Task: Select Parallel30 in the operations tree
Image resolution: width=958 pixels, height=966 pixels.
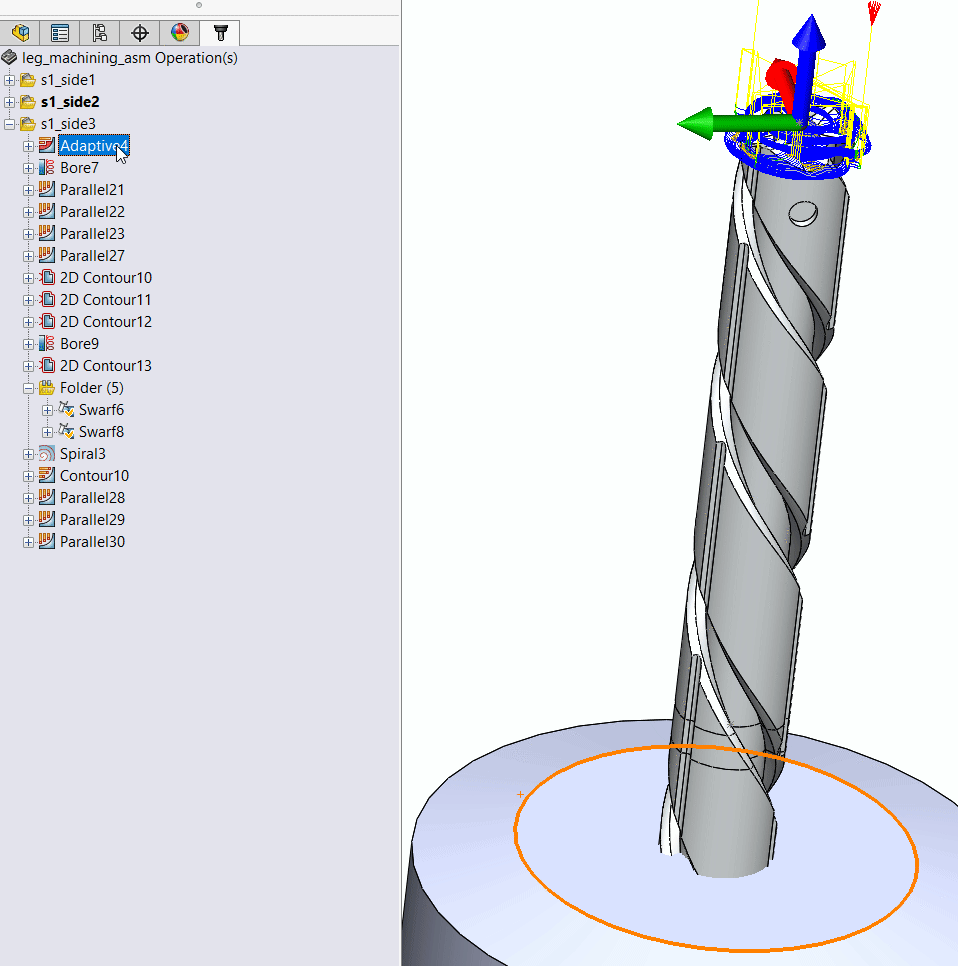Action: tap(92, 542)
